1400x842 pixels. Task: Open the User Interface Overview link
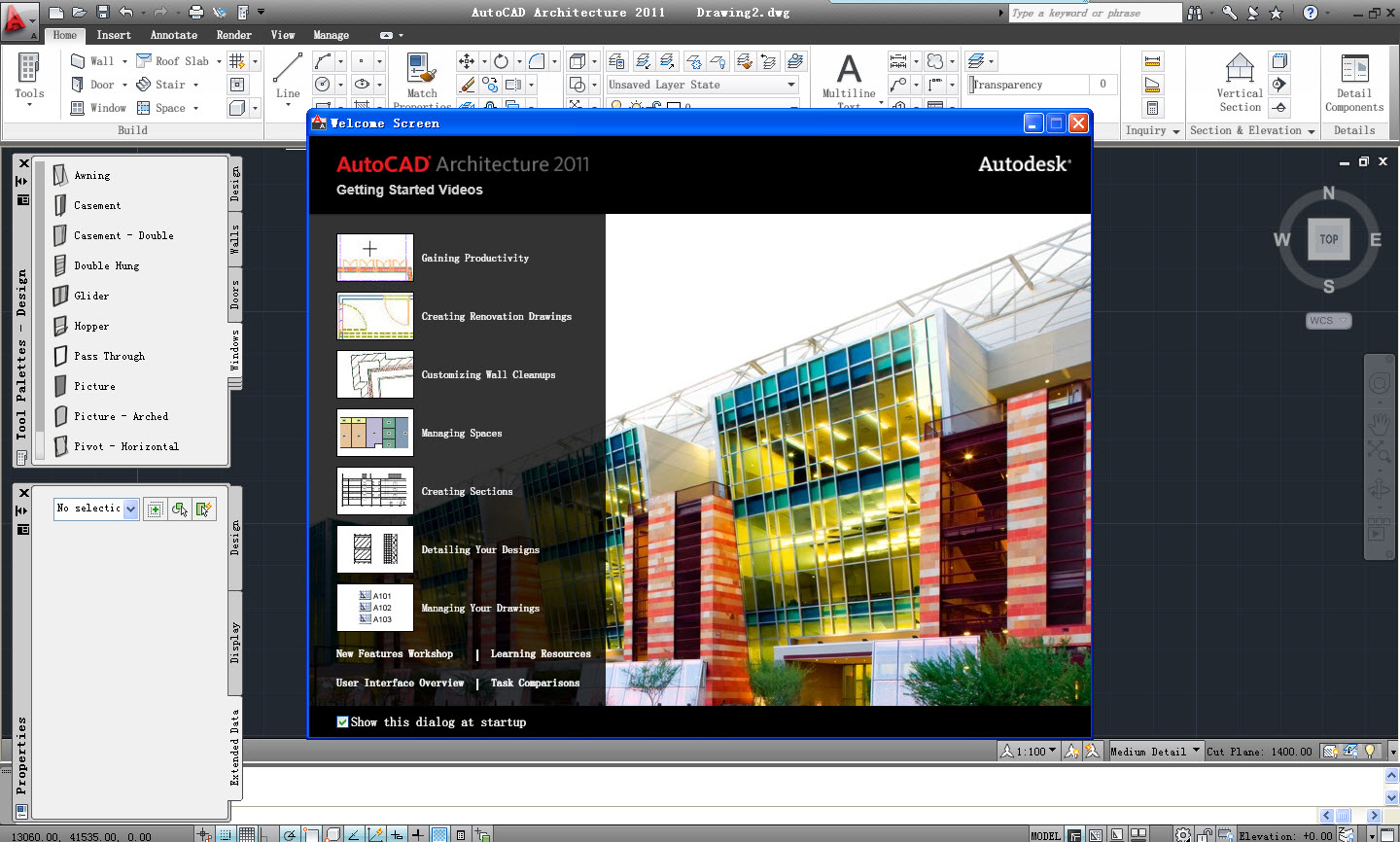tap(401, 683)
